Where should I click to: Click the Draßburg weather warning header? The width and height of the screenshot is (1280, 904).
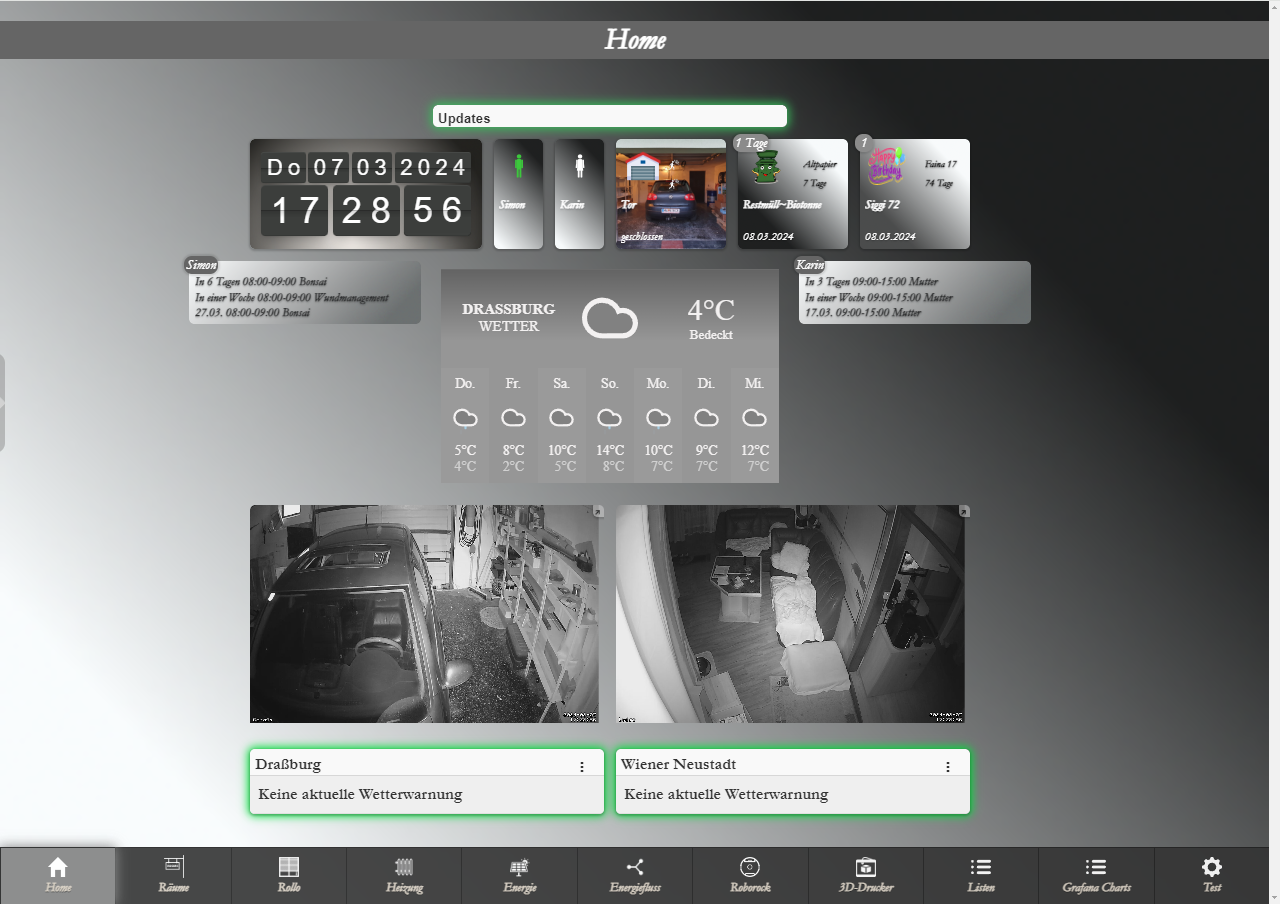[x=427, y=764]
